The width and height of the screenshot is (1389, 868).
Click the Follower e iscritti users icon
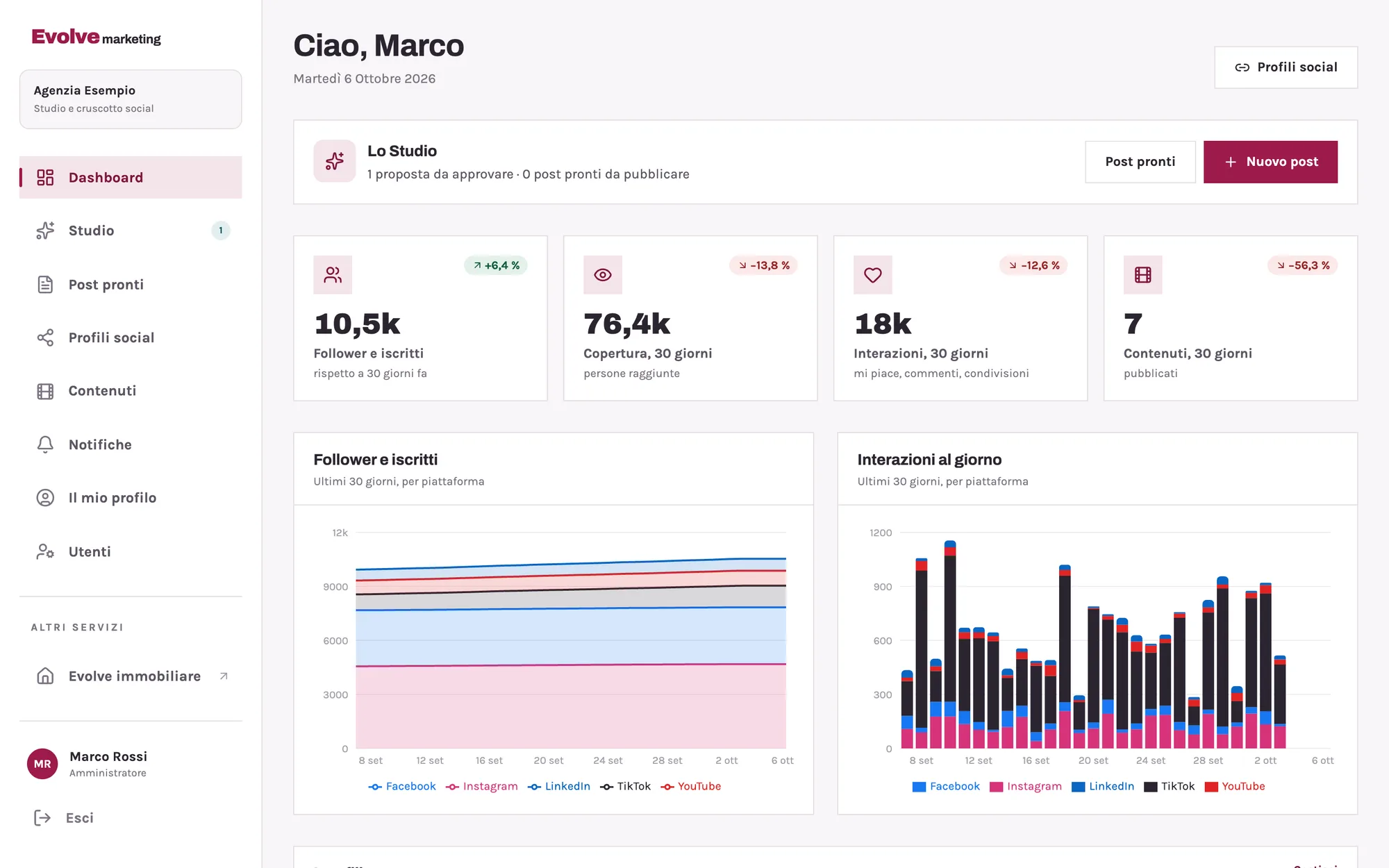(x=333, y=275)
